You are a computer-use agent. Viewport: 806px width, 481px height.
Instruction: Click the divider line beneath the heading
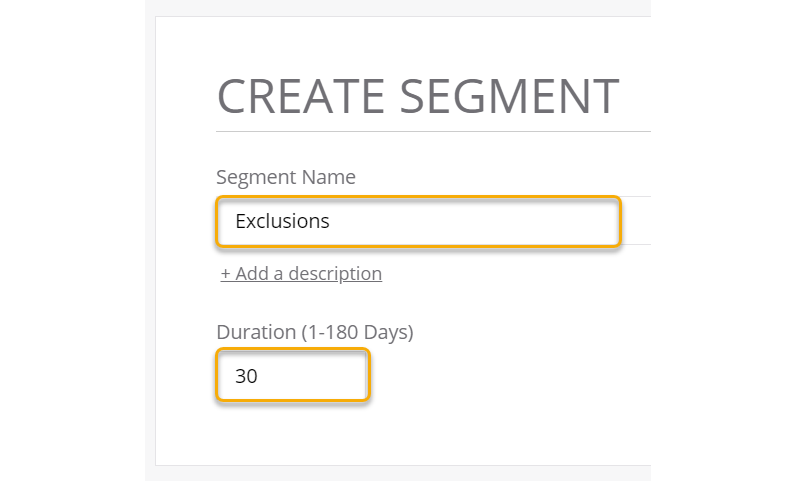click(432, 131)
